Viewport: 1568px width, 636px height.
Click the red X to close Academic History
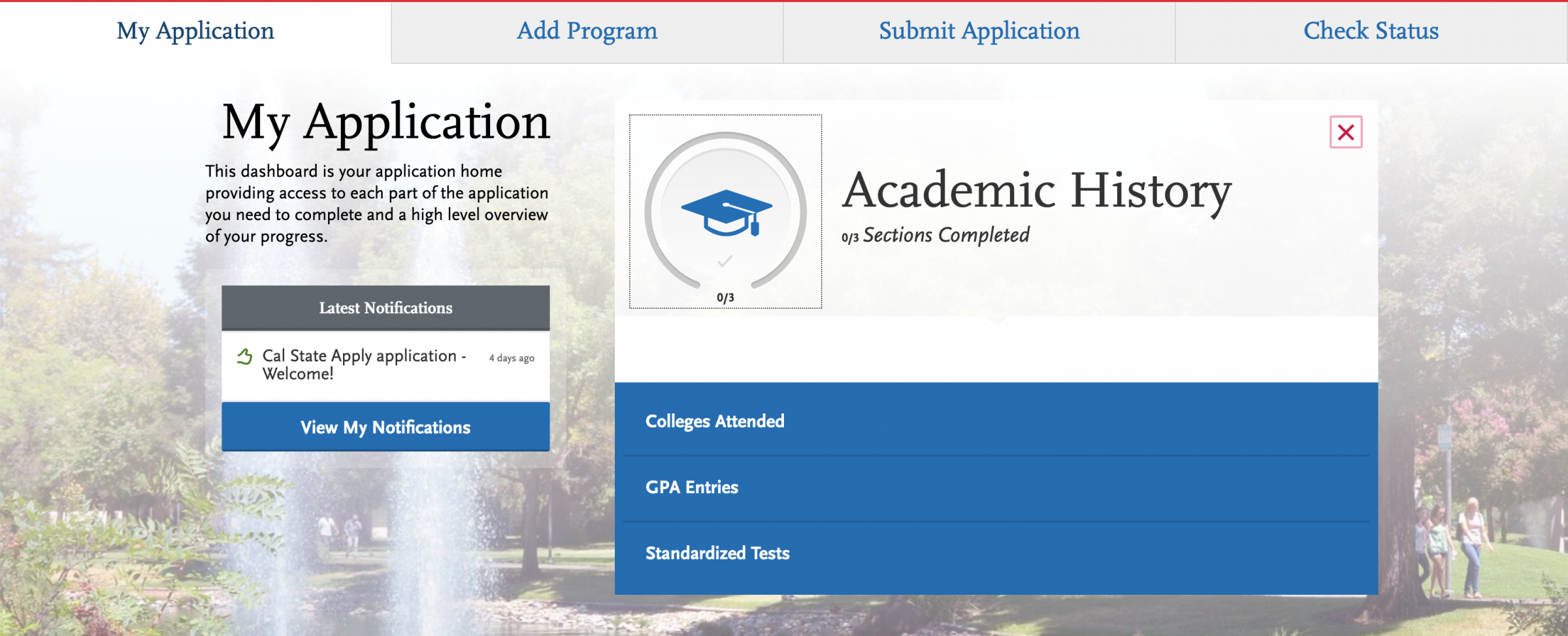1346,132
